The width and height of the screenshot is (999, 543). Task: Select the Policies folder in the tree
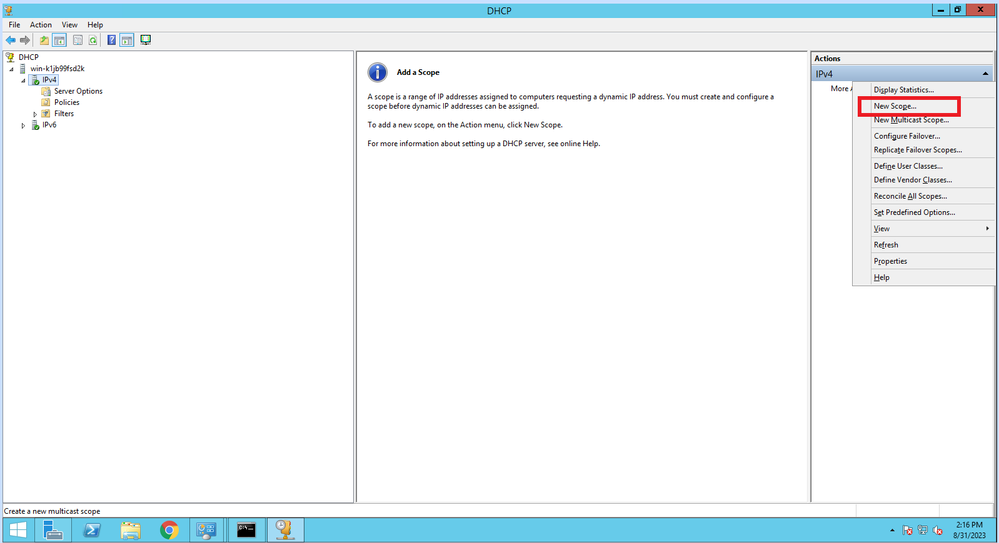tap(66, 102)
